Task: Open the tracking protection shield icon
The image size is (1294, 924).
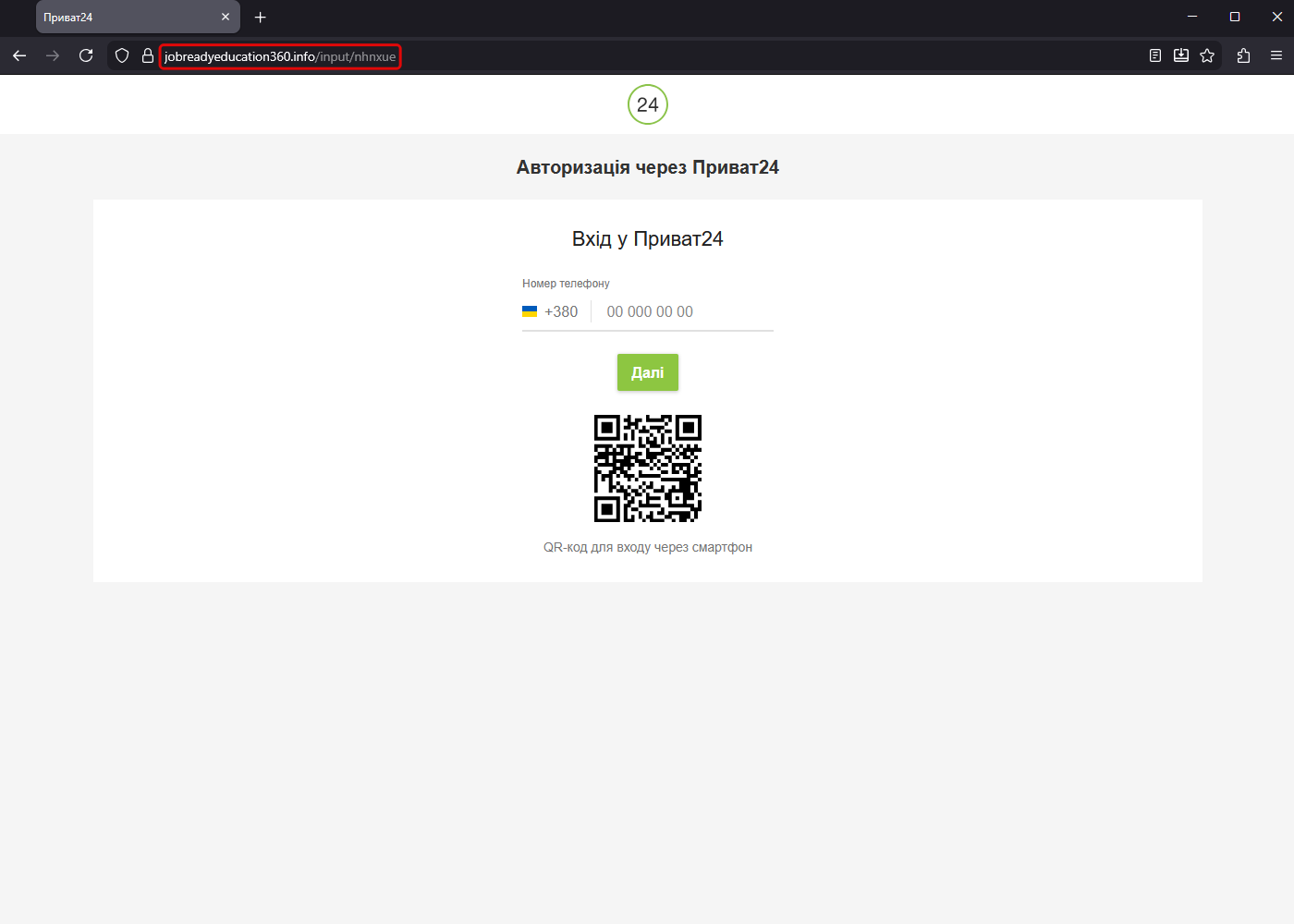Action: [122, 56]
